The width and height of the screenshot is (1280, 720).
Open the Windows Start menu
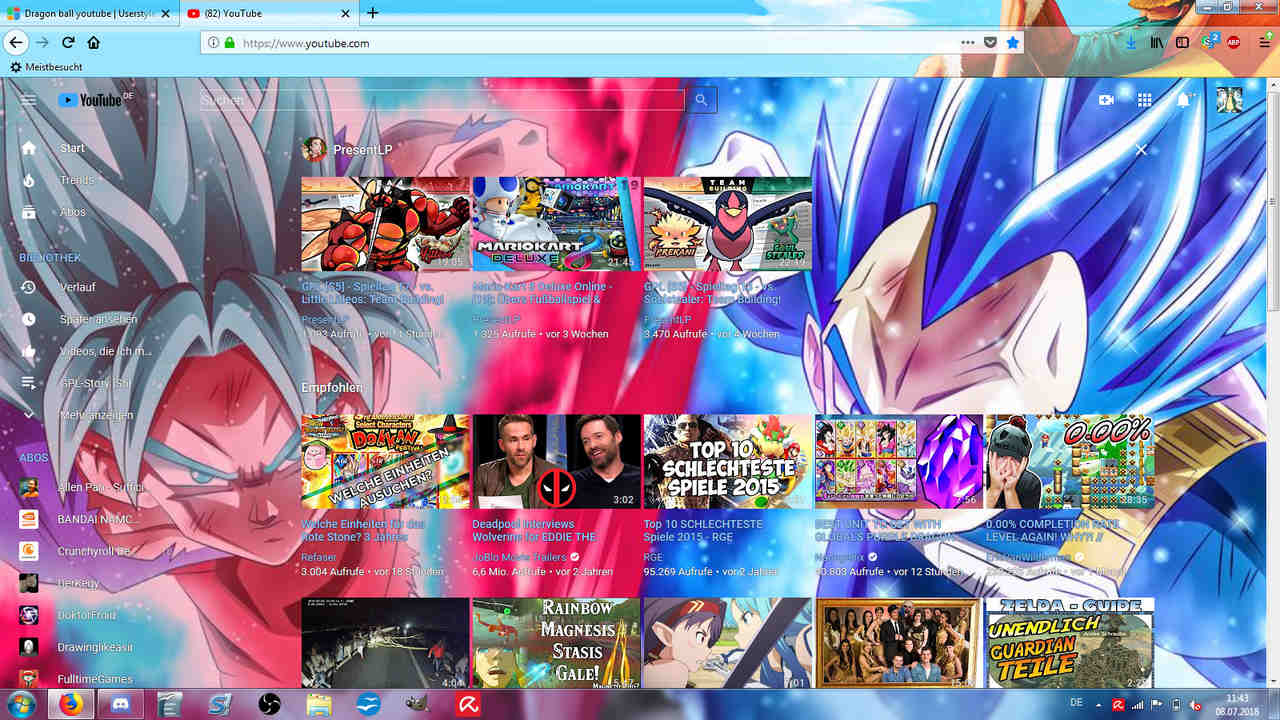[x=19, y=705]
